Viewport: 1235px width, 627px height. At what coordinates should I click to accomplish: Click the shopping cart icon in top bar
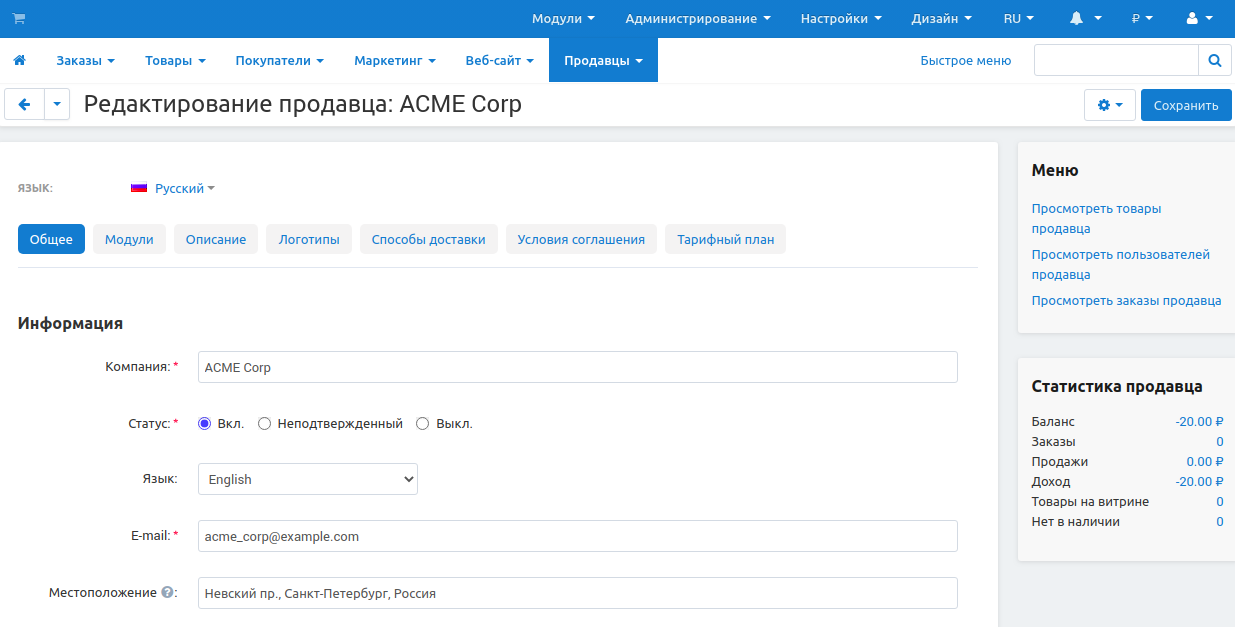coord(19,19)
